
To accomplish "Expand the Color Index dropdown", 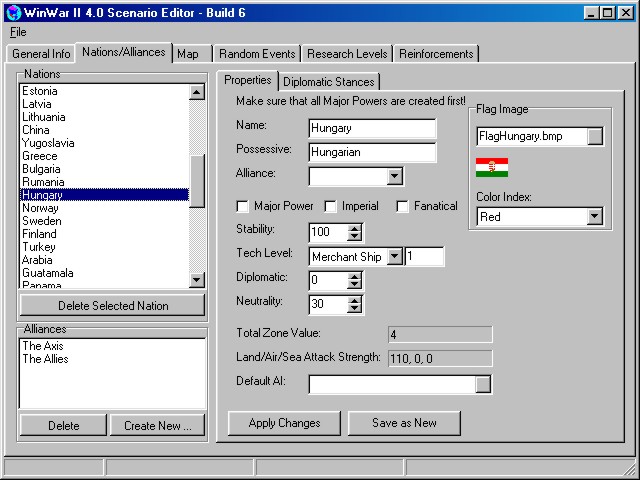I will point(595,216).
